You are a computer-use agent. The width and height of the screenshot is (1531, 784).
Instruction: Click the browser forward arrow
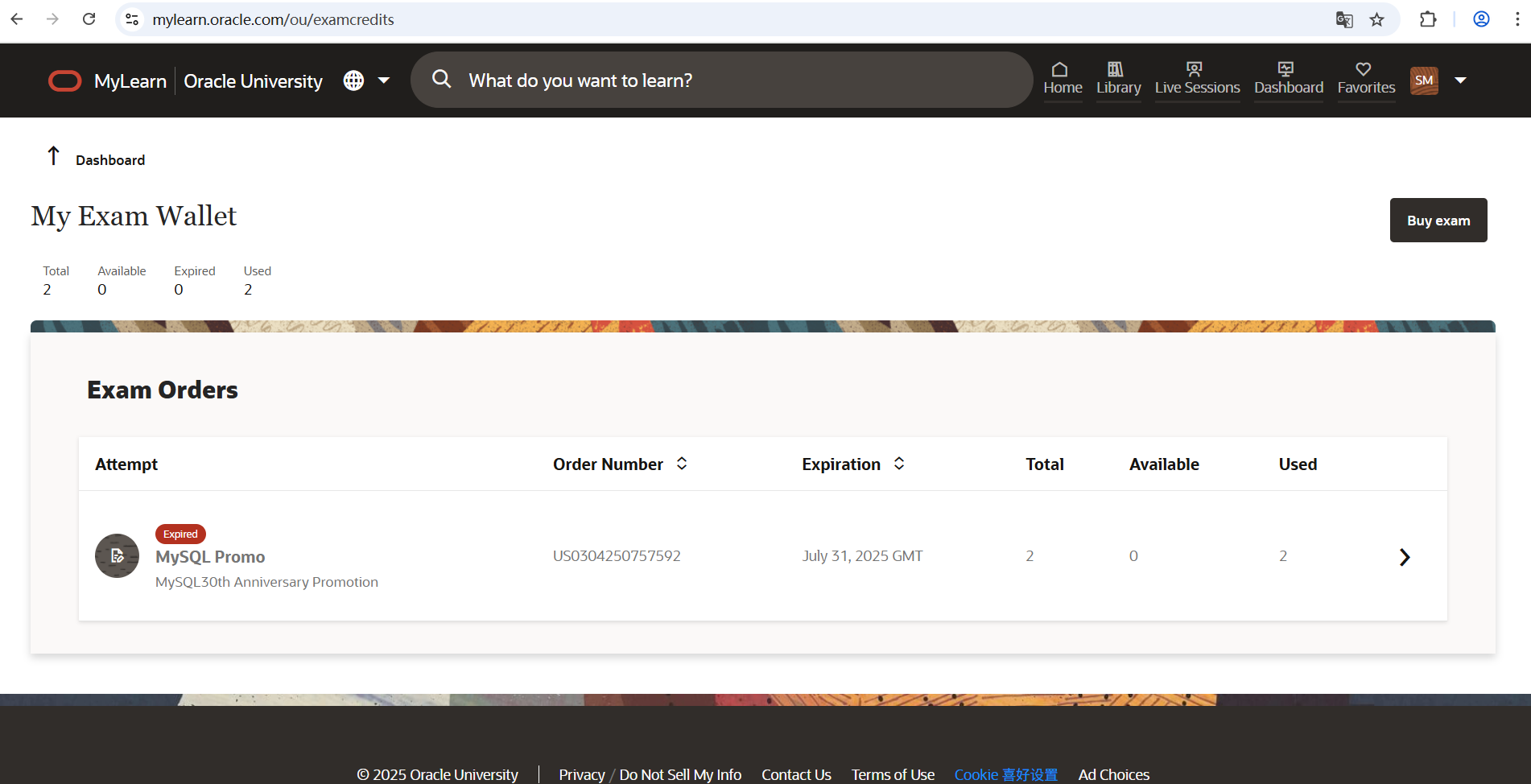[52, 19]
